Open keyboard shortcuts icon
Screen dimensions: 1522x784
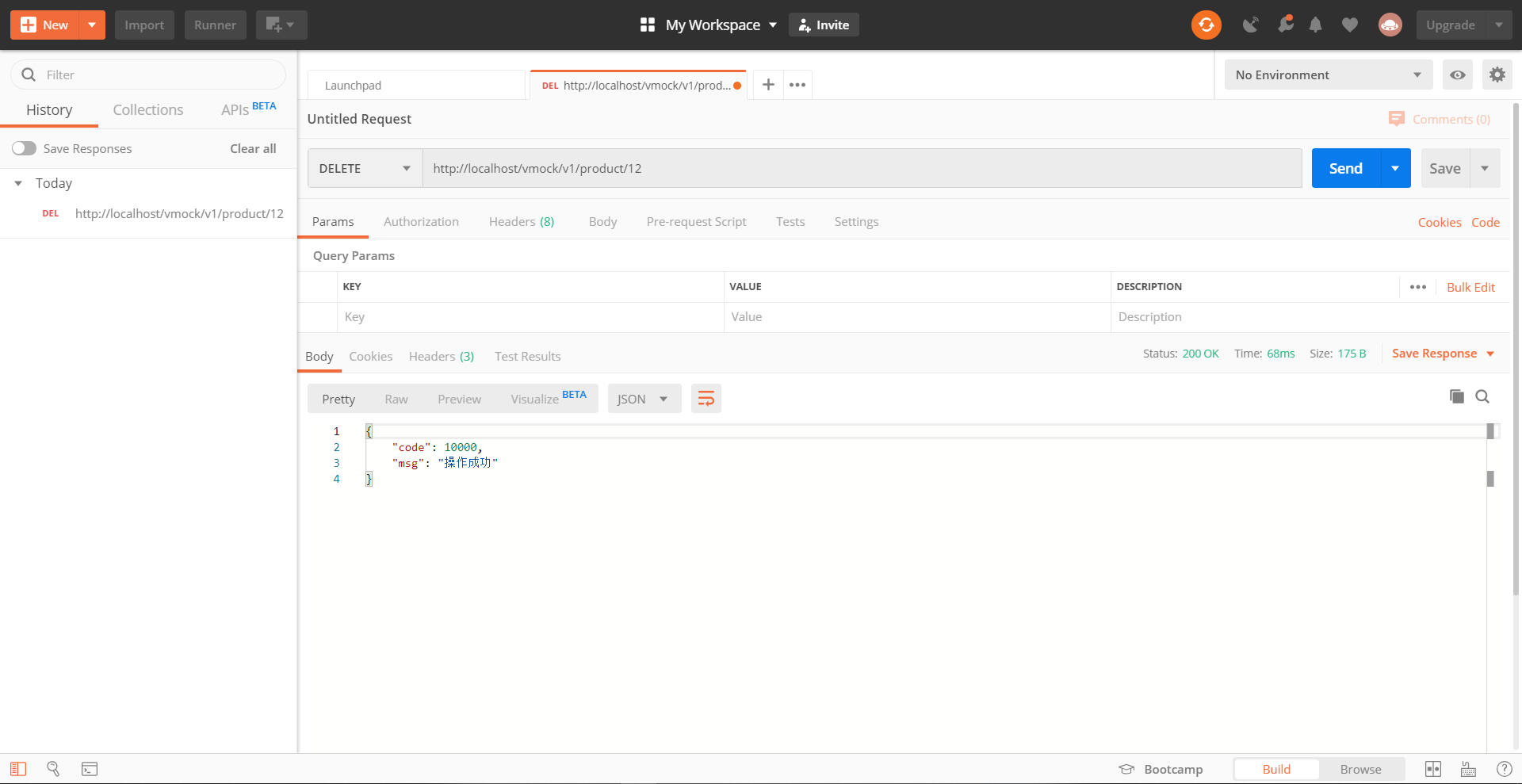pyautogui.click(x=1468, y=769)
